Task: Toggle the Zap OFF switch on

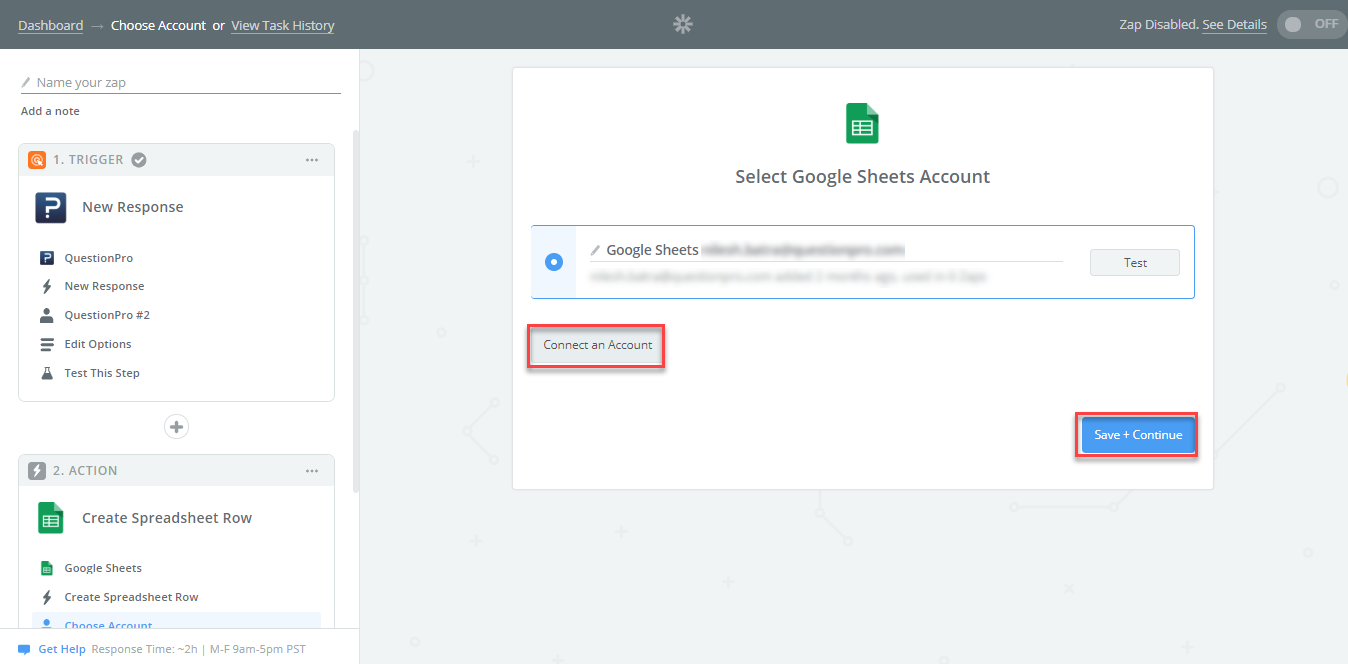Action: pos(1310,23)
